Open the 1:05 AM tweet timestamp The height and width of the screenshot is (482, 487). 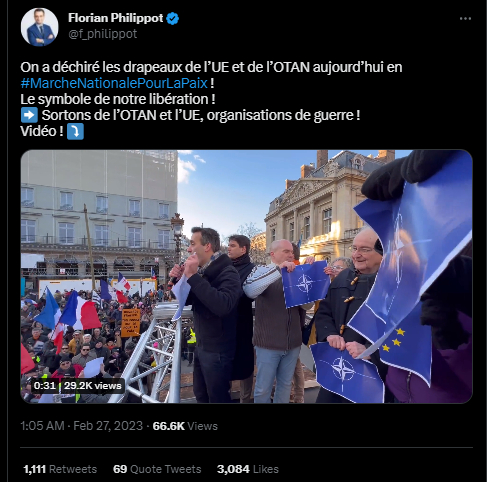(42, 426)
